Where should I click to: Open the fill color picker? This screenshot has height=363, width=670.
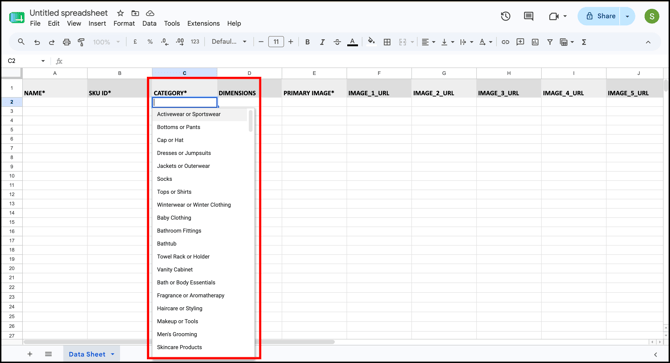371,41
